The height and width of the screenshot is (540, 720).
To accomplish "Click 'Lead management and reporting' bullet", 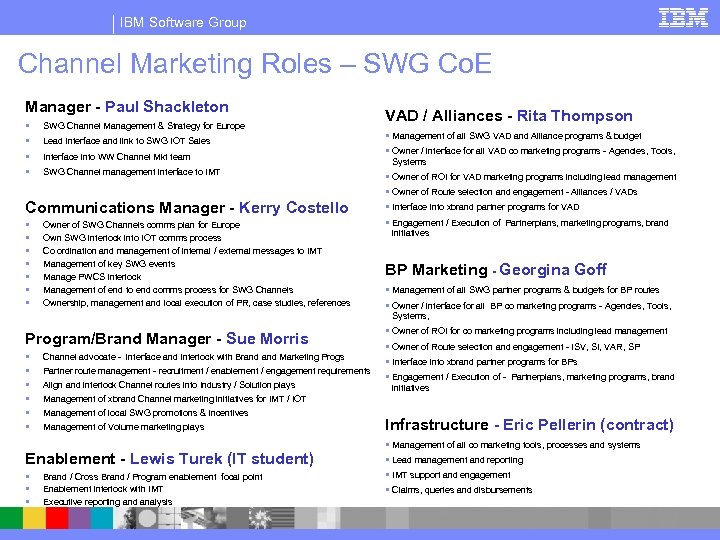I will tap(457, 460).
